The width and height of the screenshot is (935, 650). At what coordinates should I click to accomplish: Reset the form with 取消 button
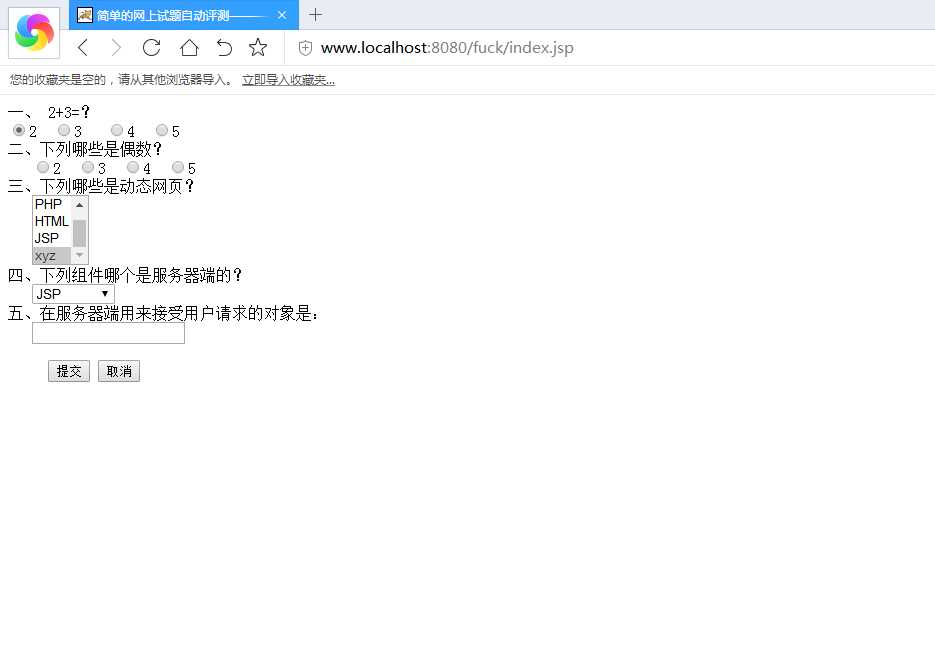119,372
